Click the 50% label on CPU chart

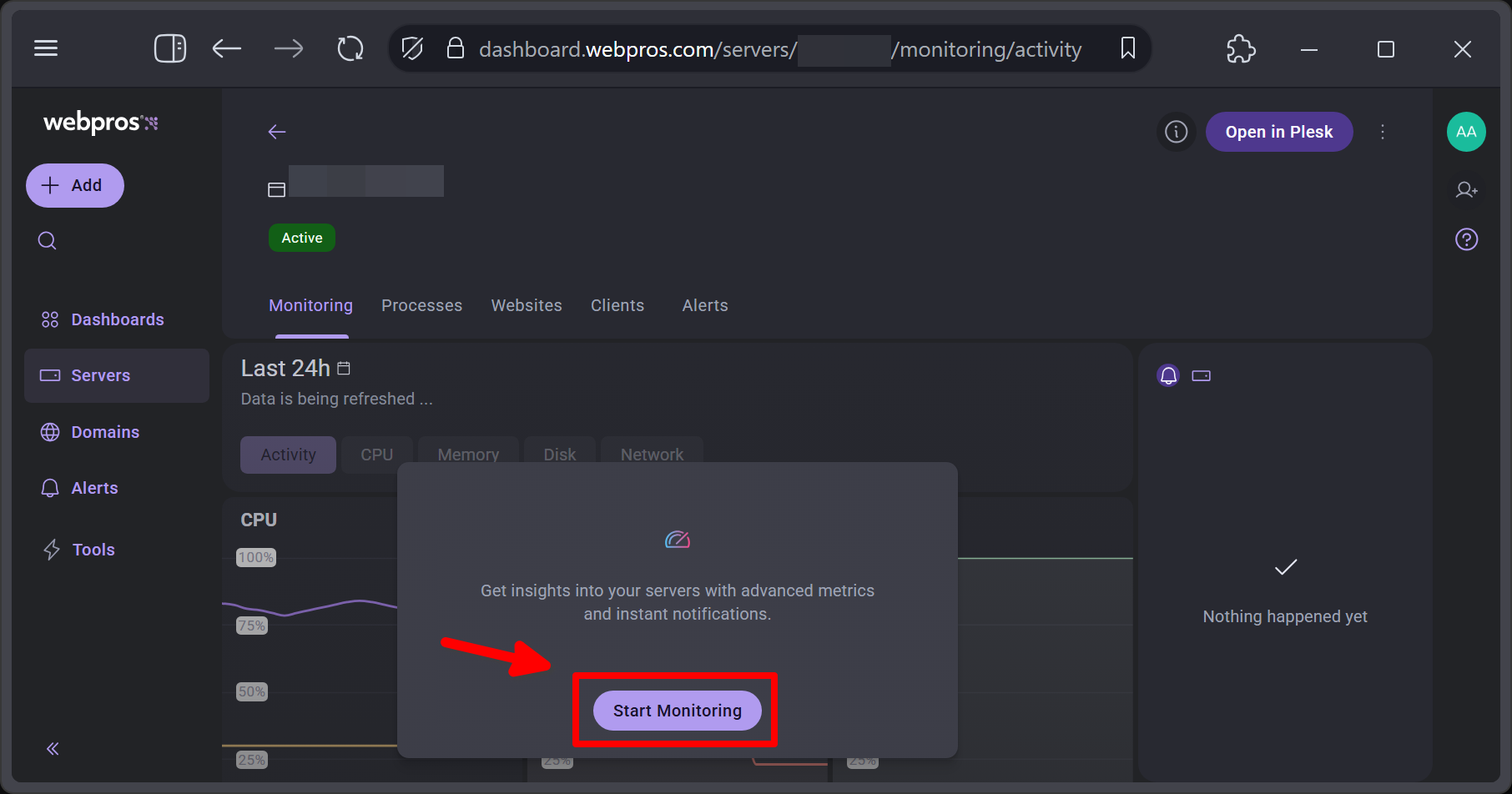coord(251,691)
